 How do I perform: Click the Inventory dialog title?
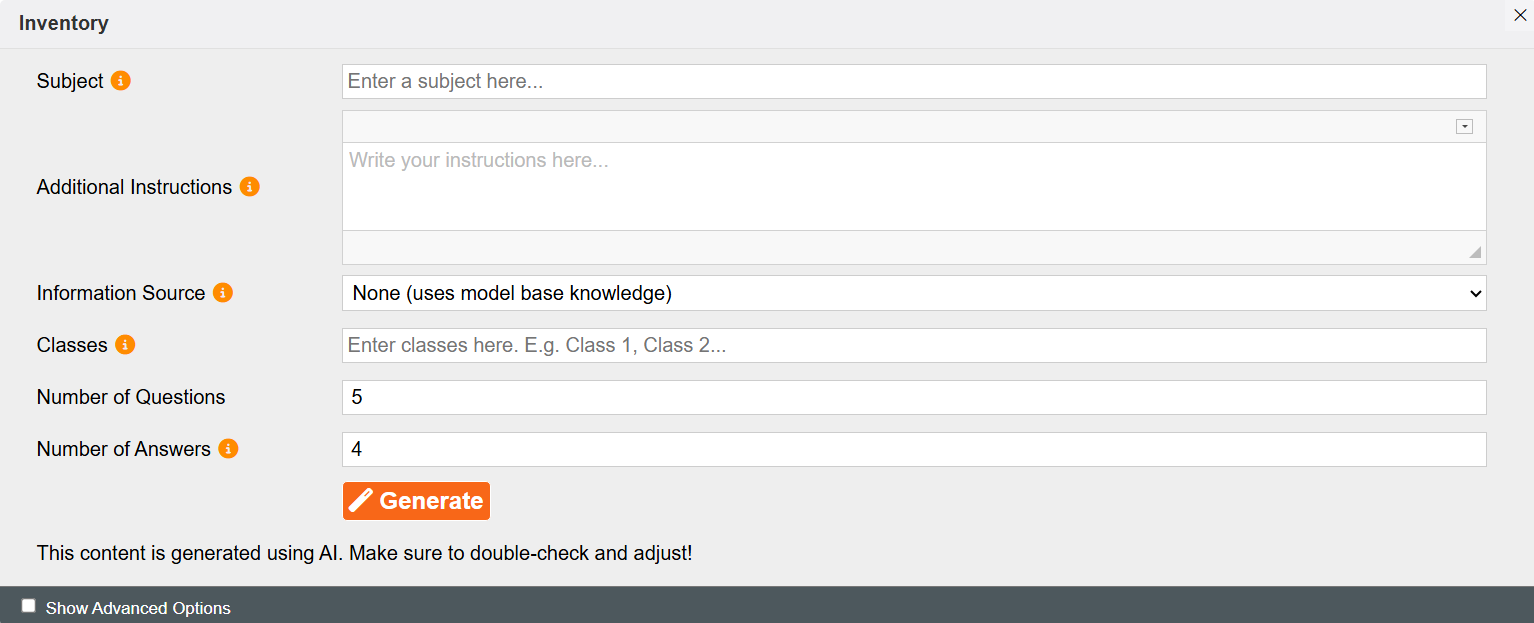tap(64, 23)
